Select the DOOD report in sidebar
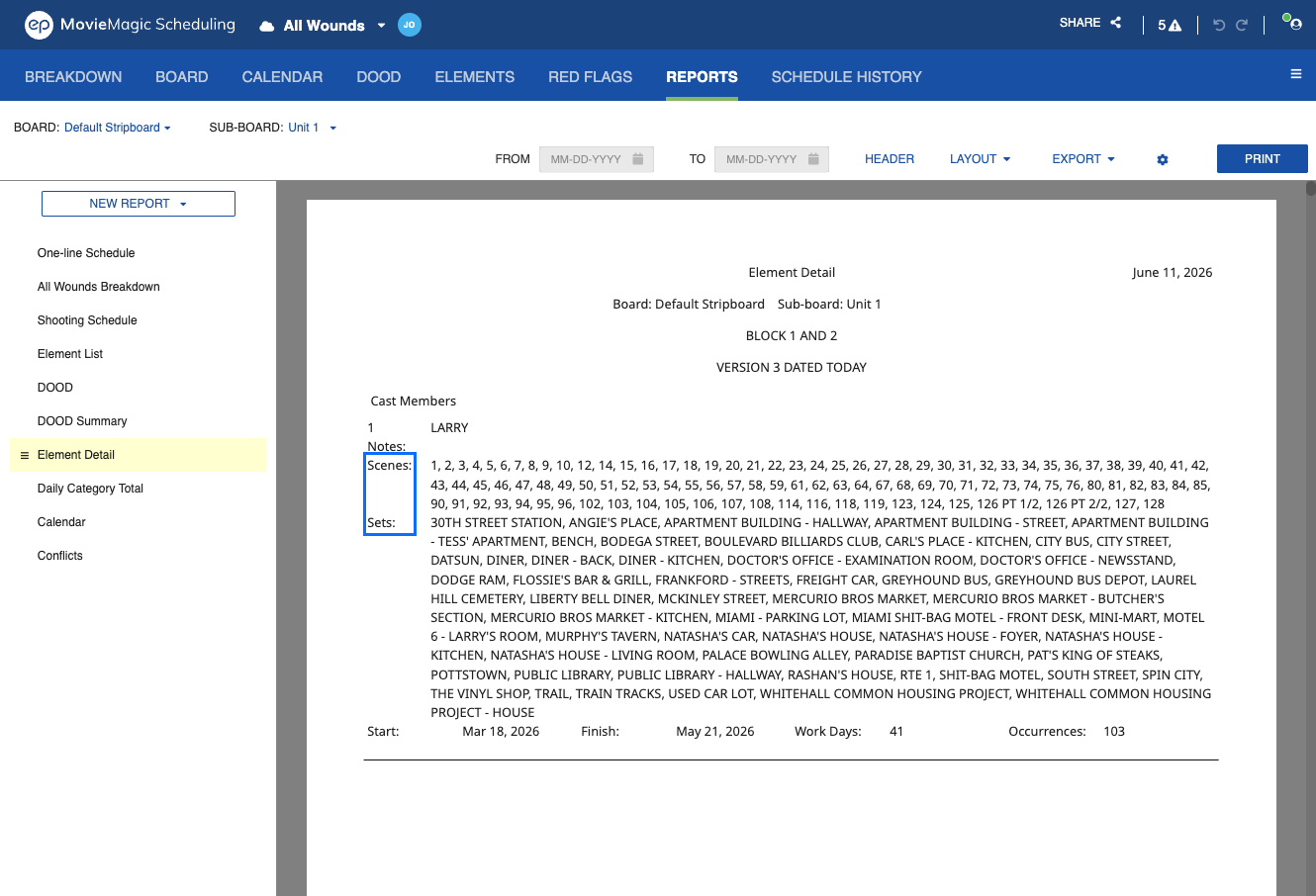 [x=55, y=388]
